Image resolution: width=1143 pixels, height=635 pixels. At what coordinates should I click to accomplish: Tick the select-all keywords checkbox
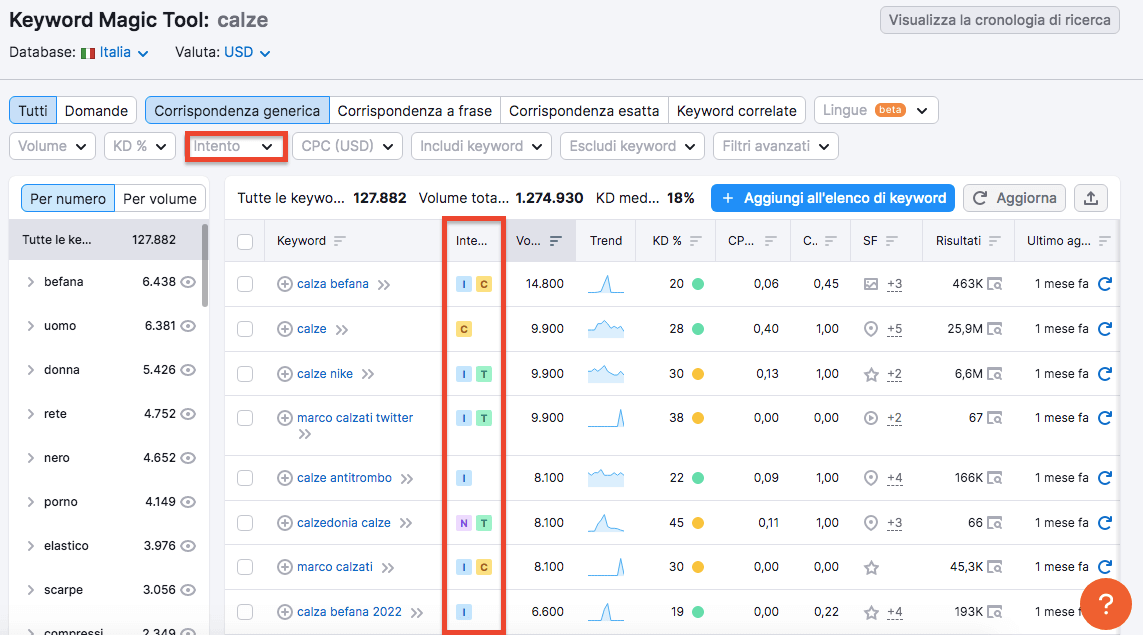point(245,241)
